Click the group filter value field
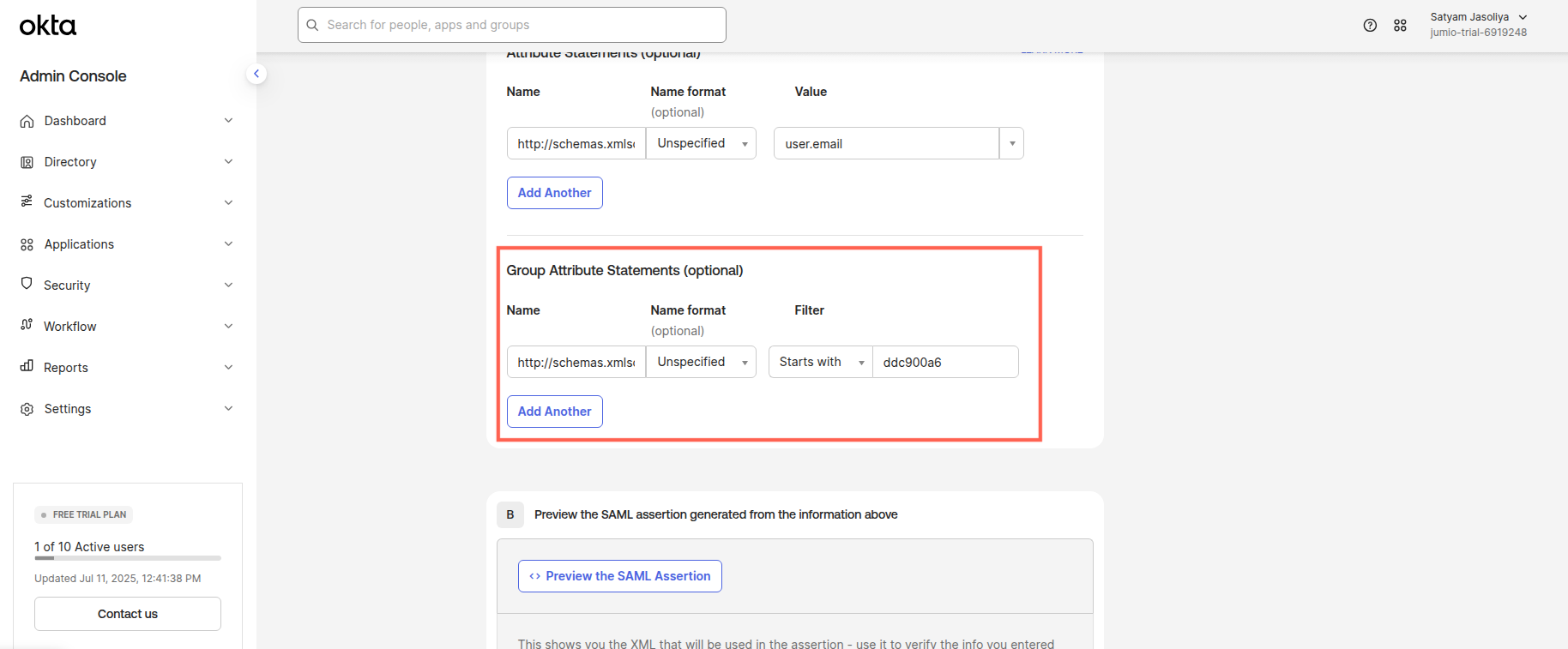 pos(944,362)
